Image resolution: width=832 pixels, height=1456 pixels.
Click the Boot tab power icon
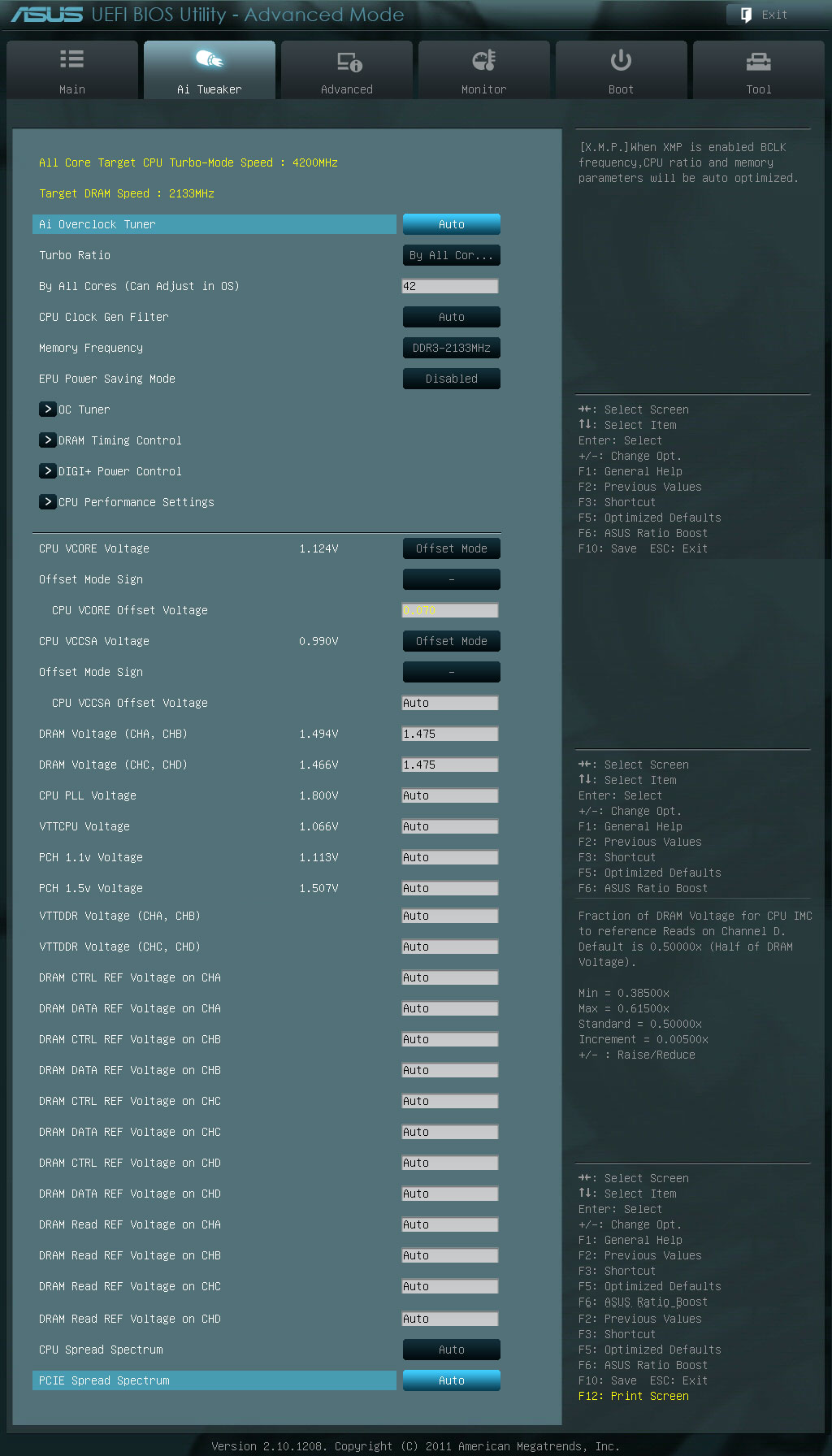click(621, 60)
